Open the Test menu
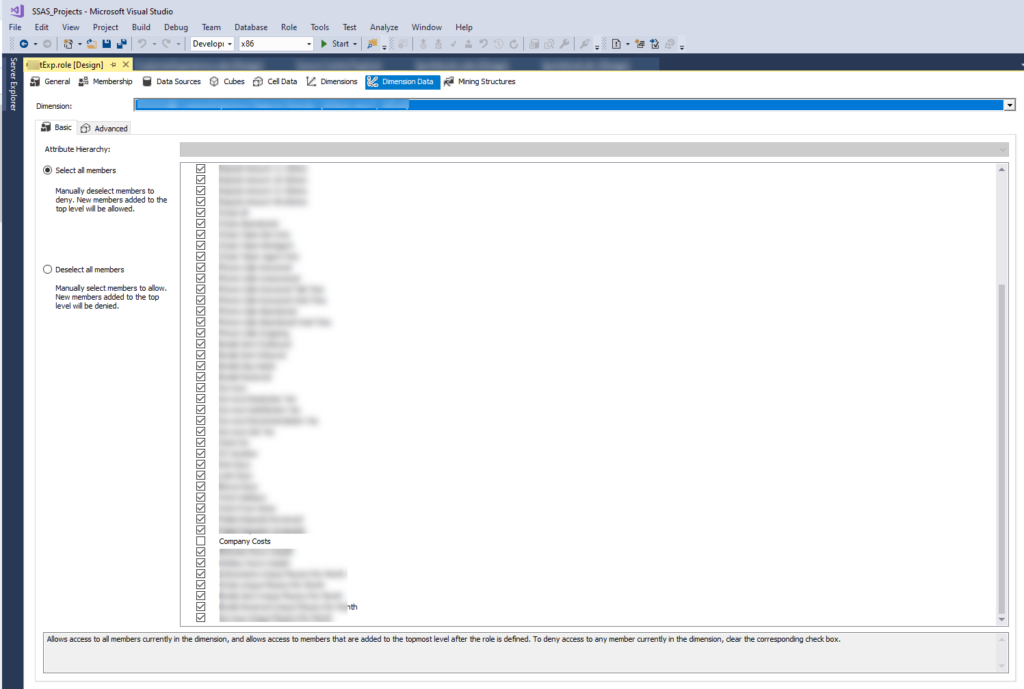The width and height of the screenshot is (1024, 689). [x=350, y=27]
